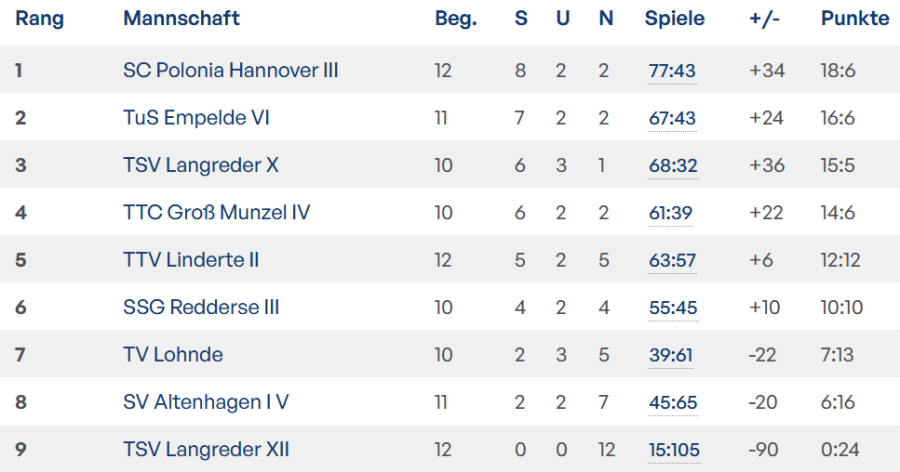Click the Punkte column header
Image resolution: width=900 pixels, height=472 pixels.
(x=854, y=19)
